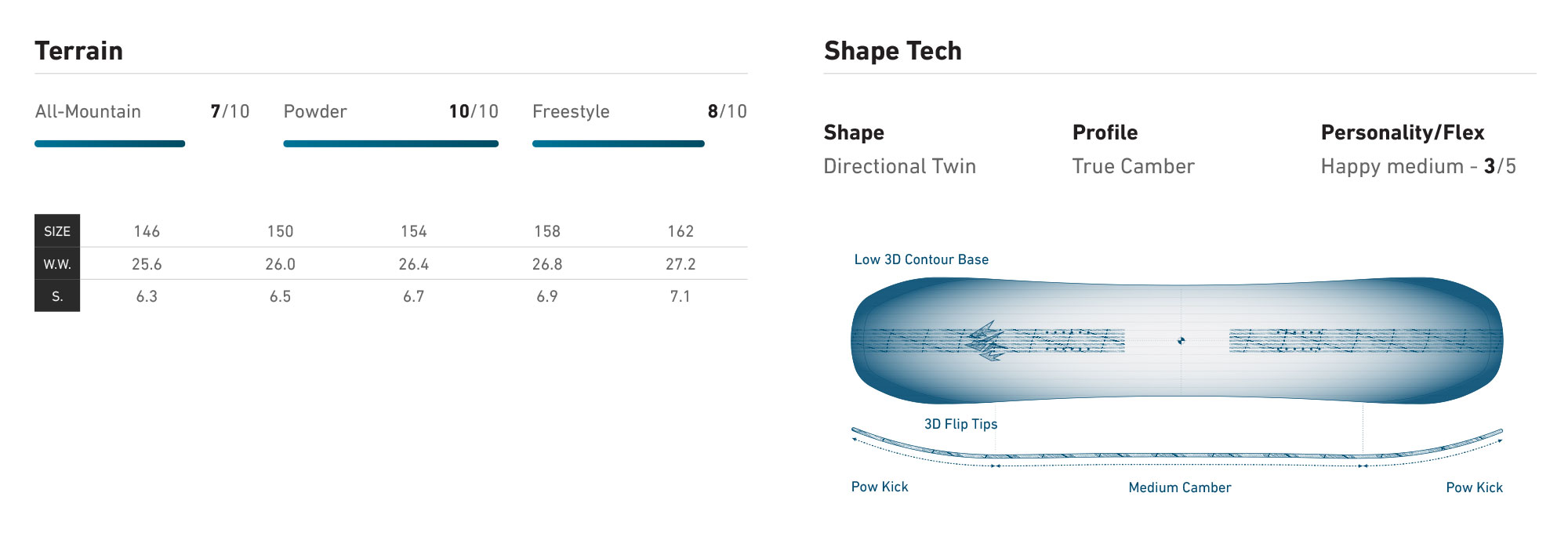
Task: Click the 3D Flip Tips label
Action: [x=960, y=424]
